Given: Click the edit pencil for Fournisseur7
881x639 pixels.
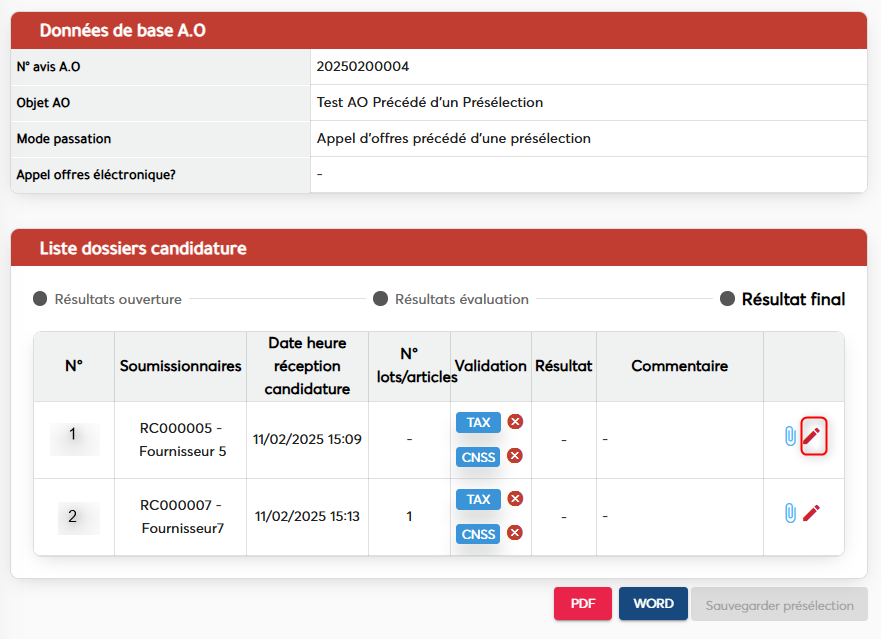Looking at the screenshot, I should (x=811, y=513).
